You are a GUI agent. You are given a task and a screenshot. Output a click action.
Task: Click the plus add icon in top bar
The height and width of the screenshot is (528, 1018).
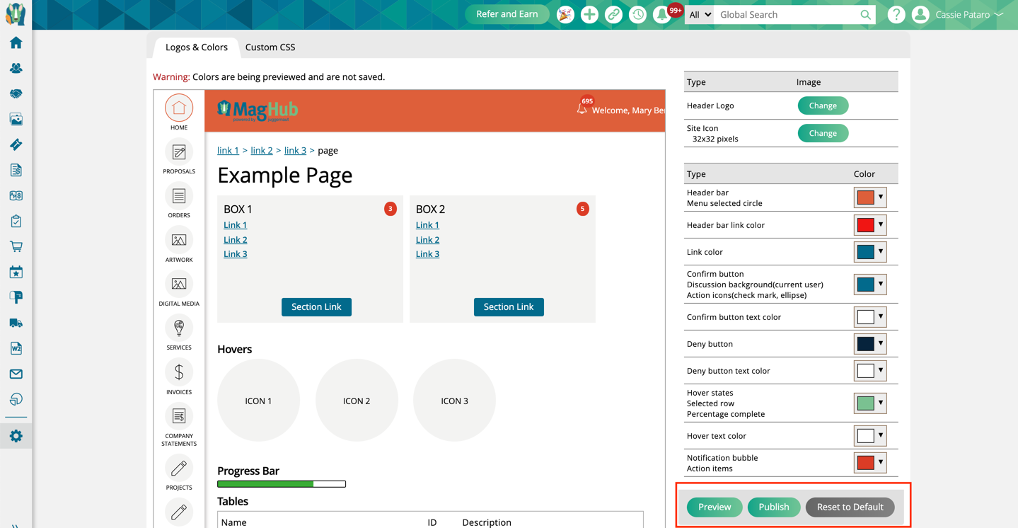tap(590, 15)
